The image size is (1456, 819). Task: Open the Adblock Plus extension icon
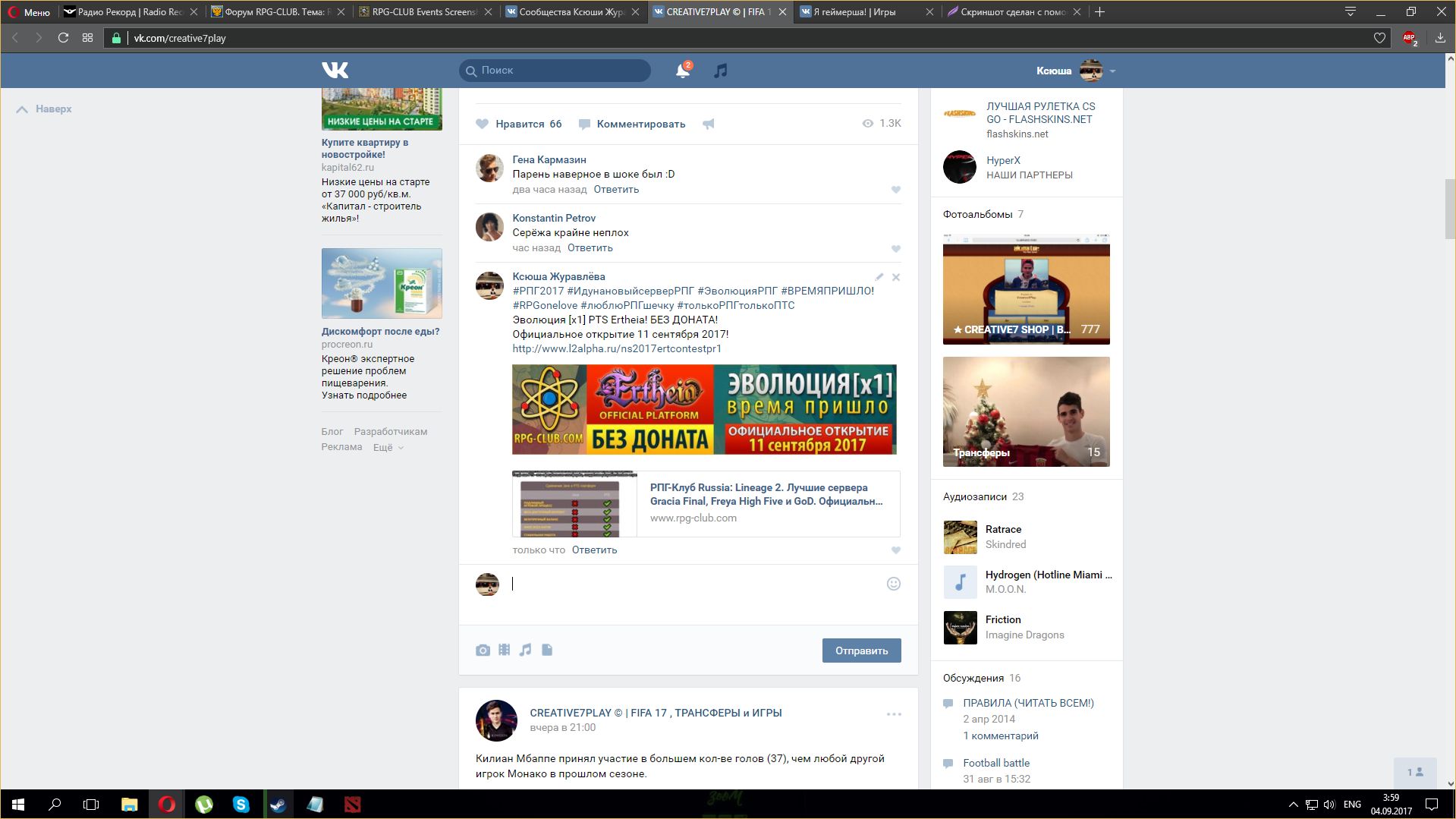pos(1410,38)
